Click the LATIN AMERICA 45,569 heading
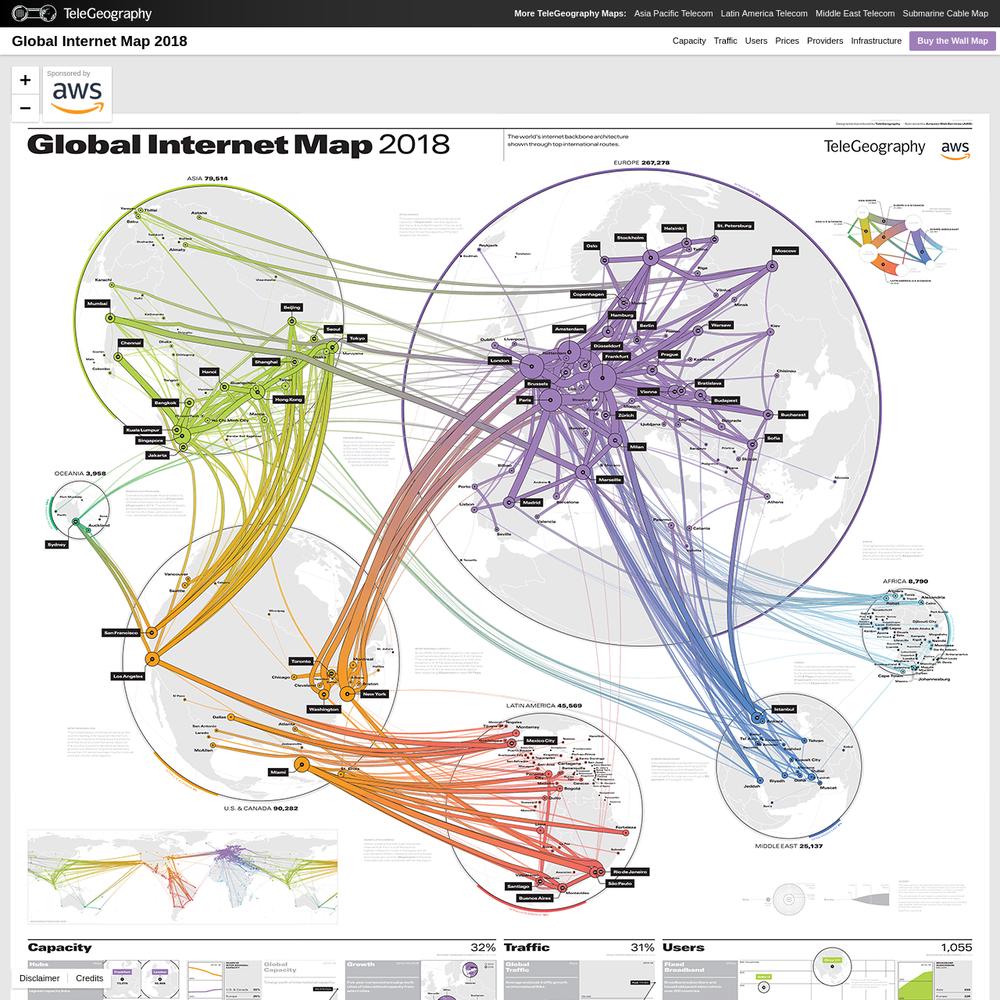This screenshot has width=1000, height=1000. click(x=544, y=705)
